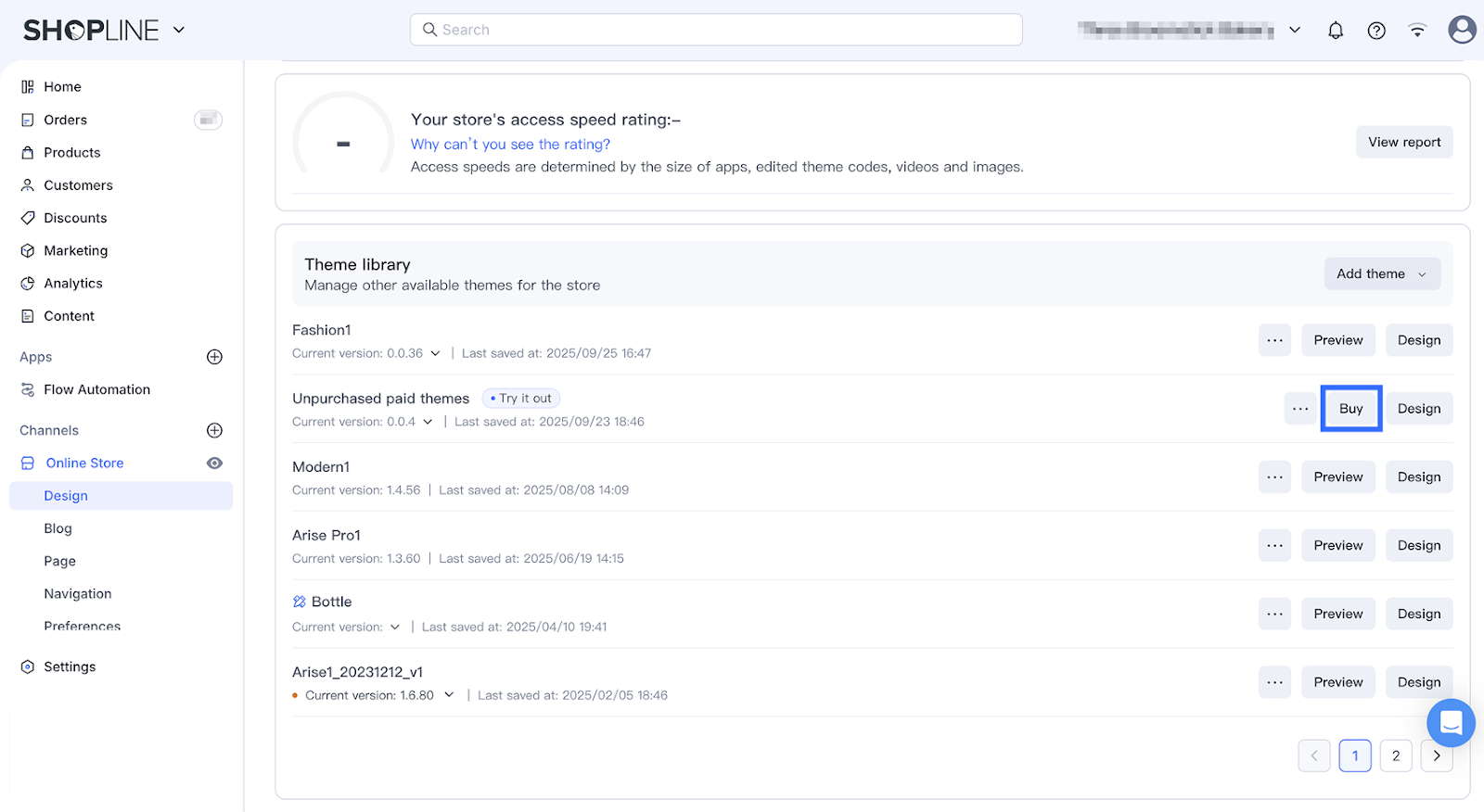This screenshot has height=812, width=1484.
Task: Add a sales channel with plus icon
Action: tap(214, 430)
